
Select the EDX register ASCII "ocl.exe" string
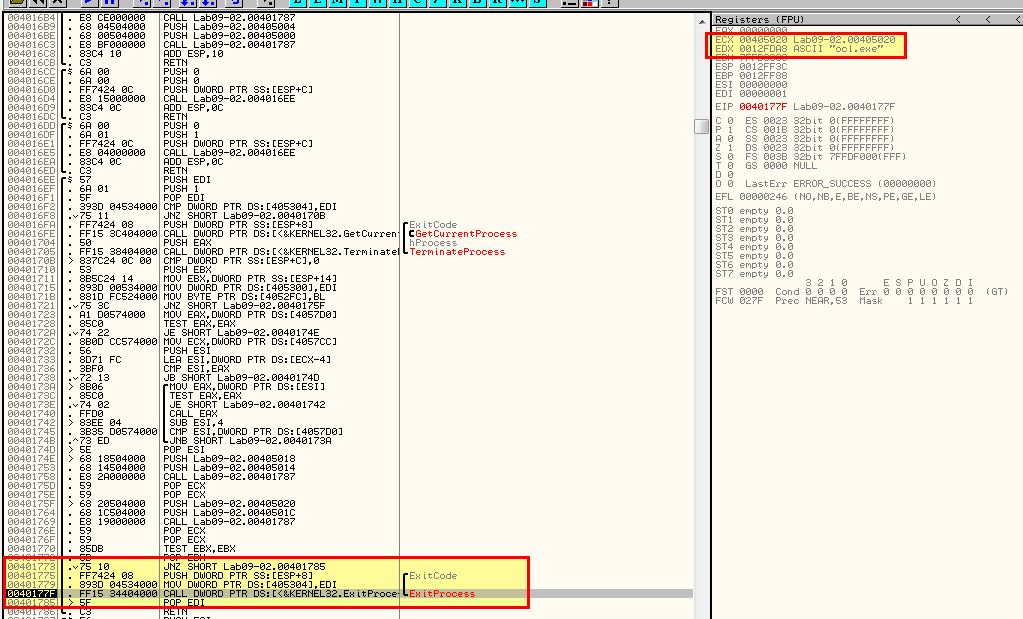pos(838,49)
